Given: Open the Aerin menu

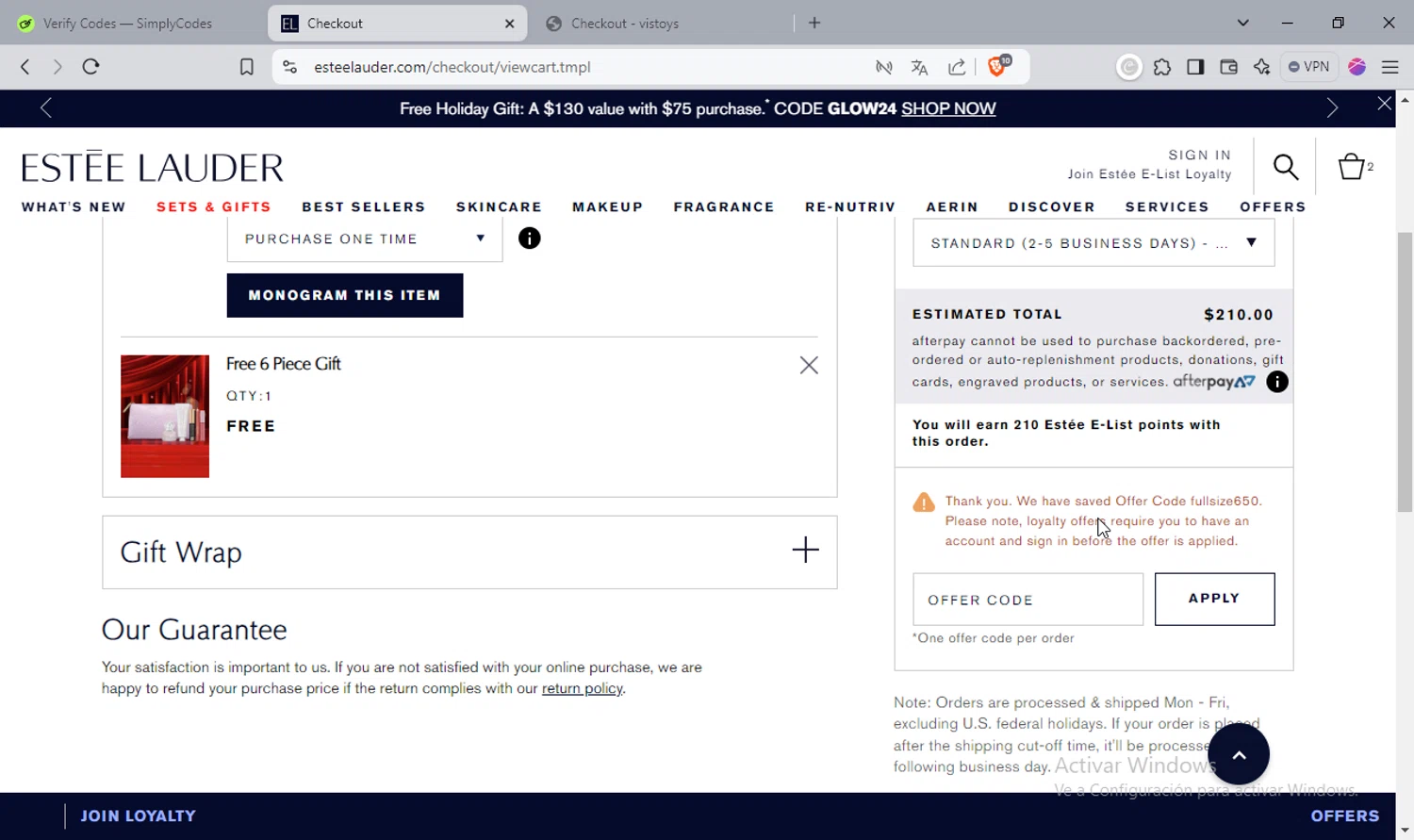Looking at the screenshot, I should (x=952, y=206).
